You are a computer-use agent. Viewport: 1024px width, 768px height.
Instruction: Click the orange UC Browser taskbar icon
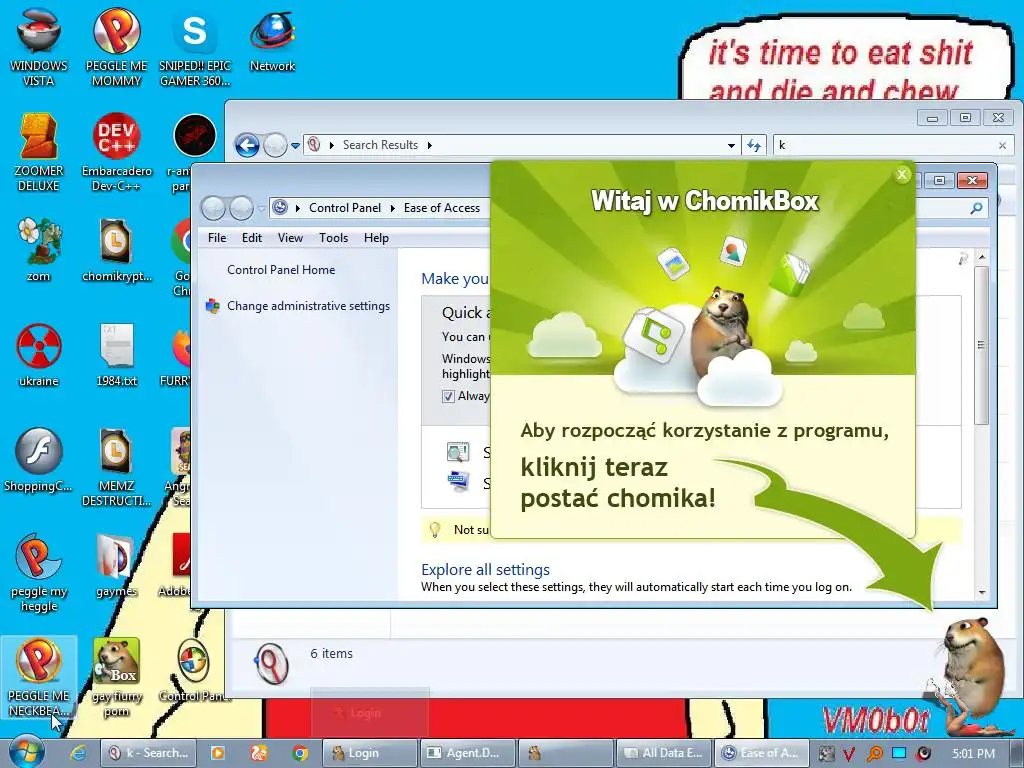(259, 753)
